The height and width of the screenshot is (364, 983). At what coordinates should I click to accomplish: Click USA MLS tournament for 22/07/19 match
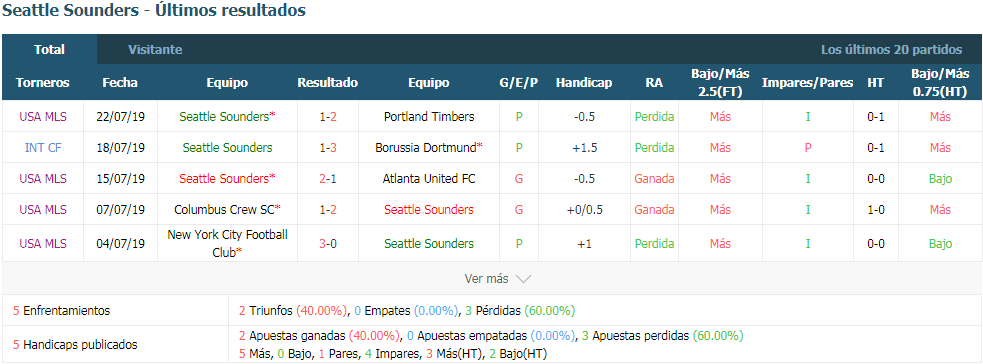tap(43, 117)
